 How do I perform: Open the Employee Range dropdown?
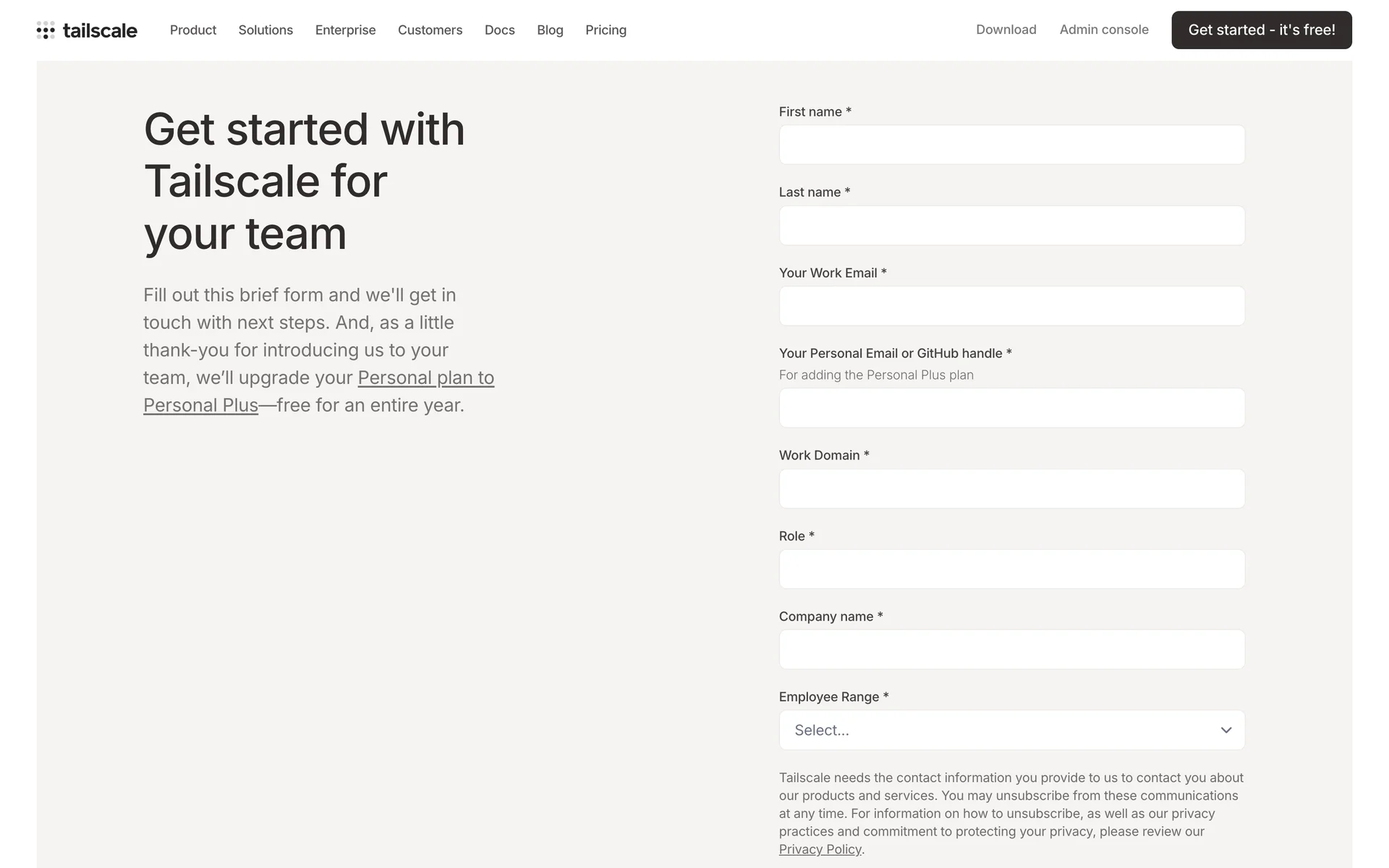(x=1011, y=730)
